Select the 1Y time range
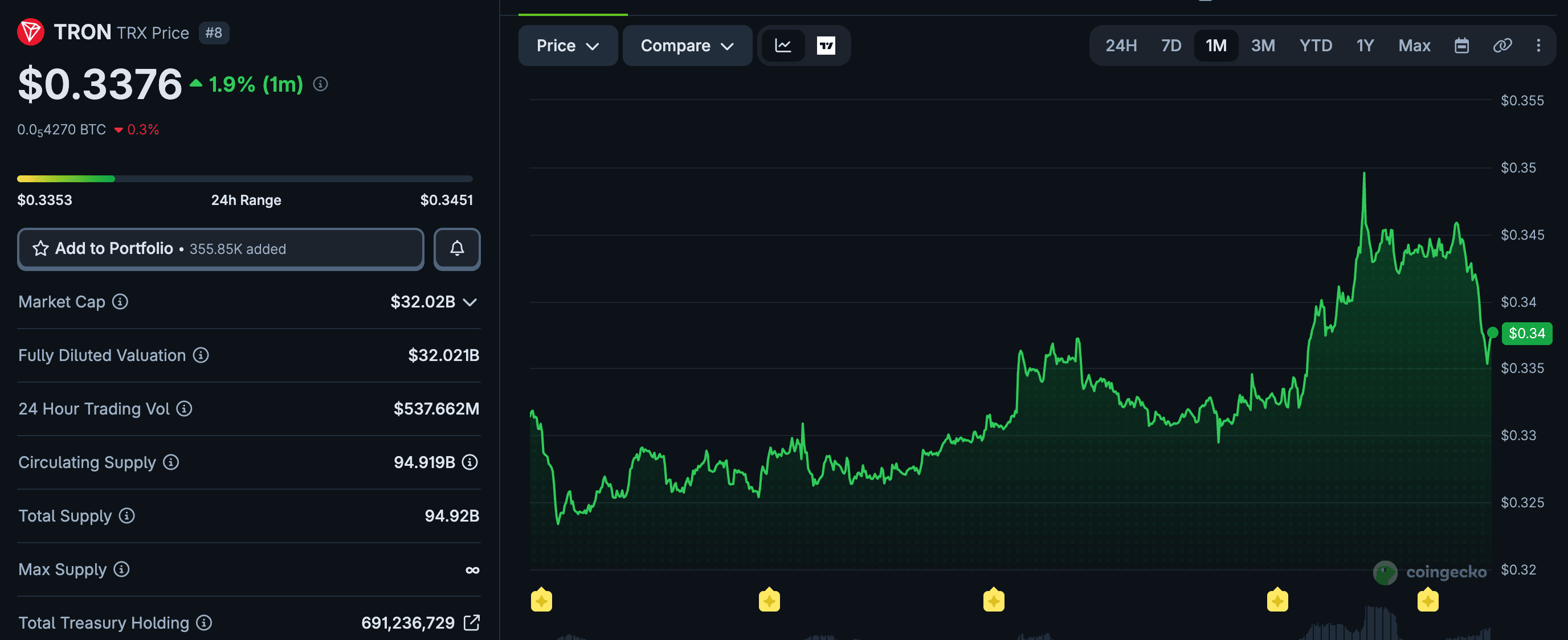 click(1365, 46)
